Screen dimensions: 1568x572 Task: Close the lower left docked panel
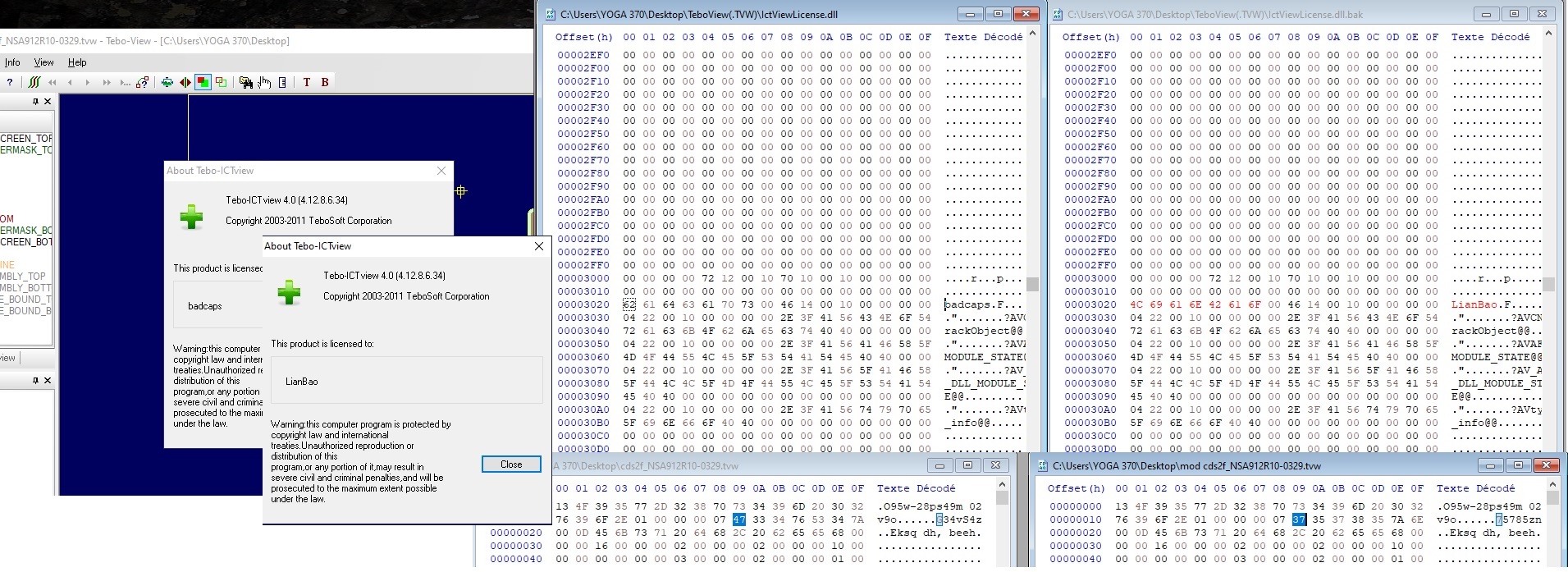click(x=48, y=381)
